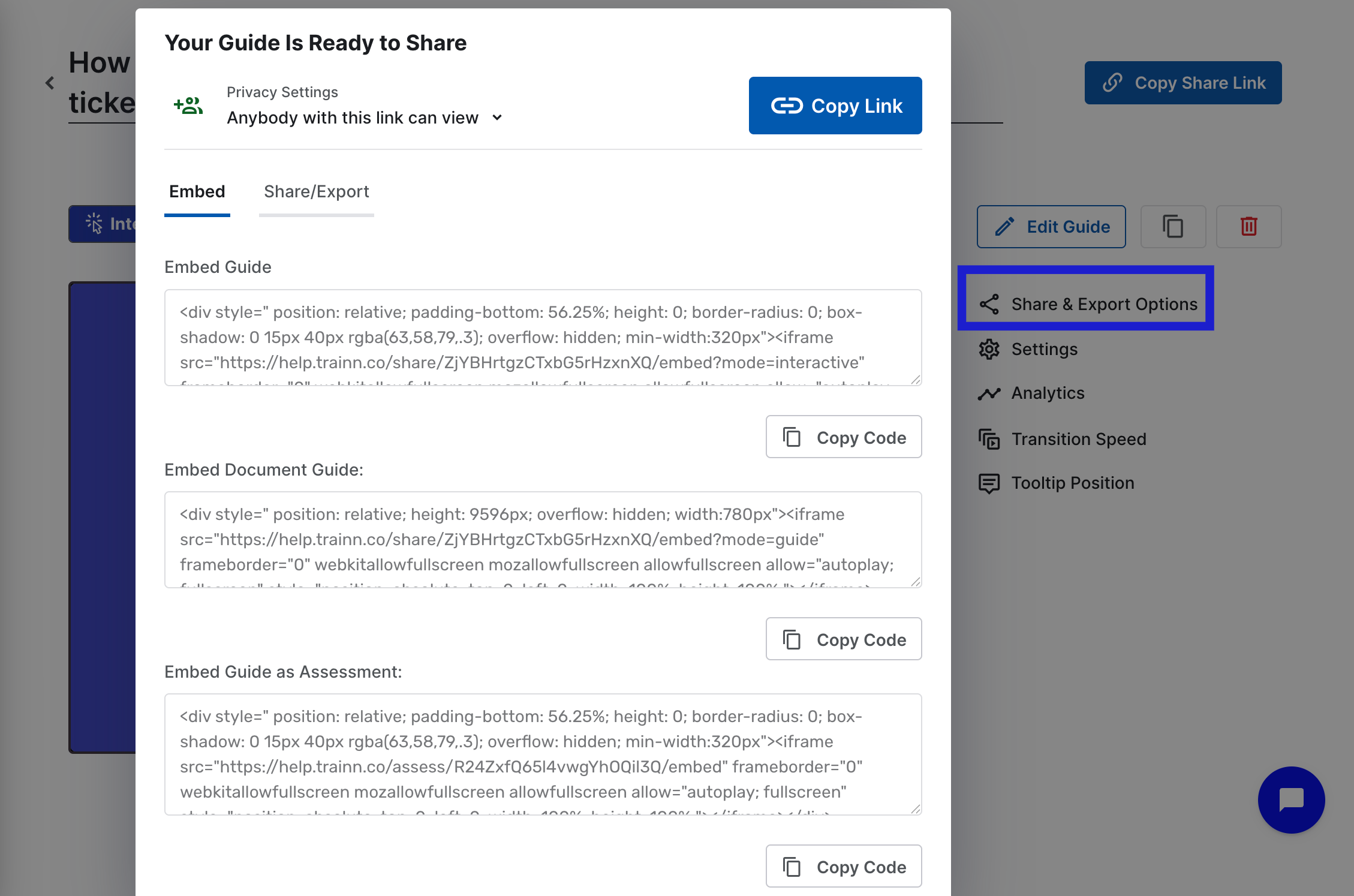The height and width of the screenshot is (896, 1354).
Task: Click the back arrow chevron
Action: [x=50, y=83]
